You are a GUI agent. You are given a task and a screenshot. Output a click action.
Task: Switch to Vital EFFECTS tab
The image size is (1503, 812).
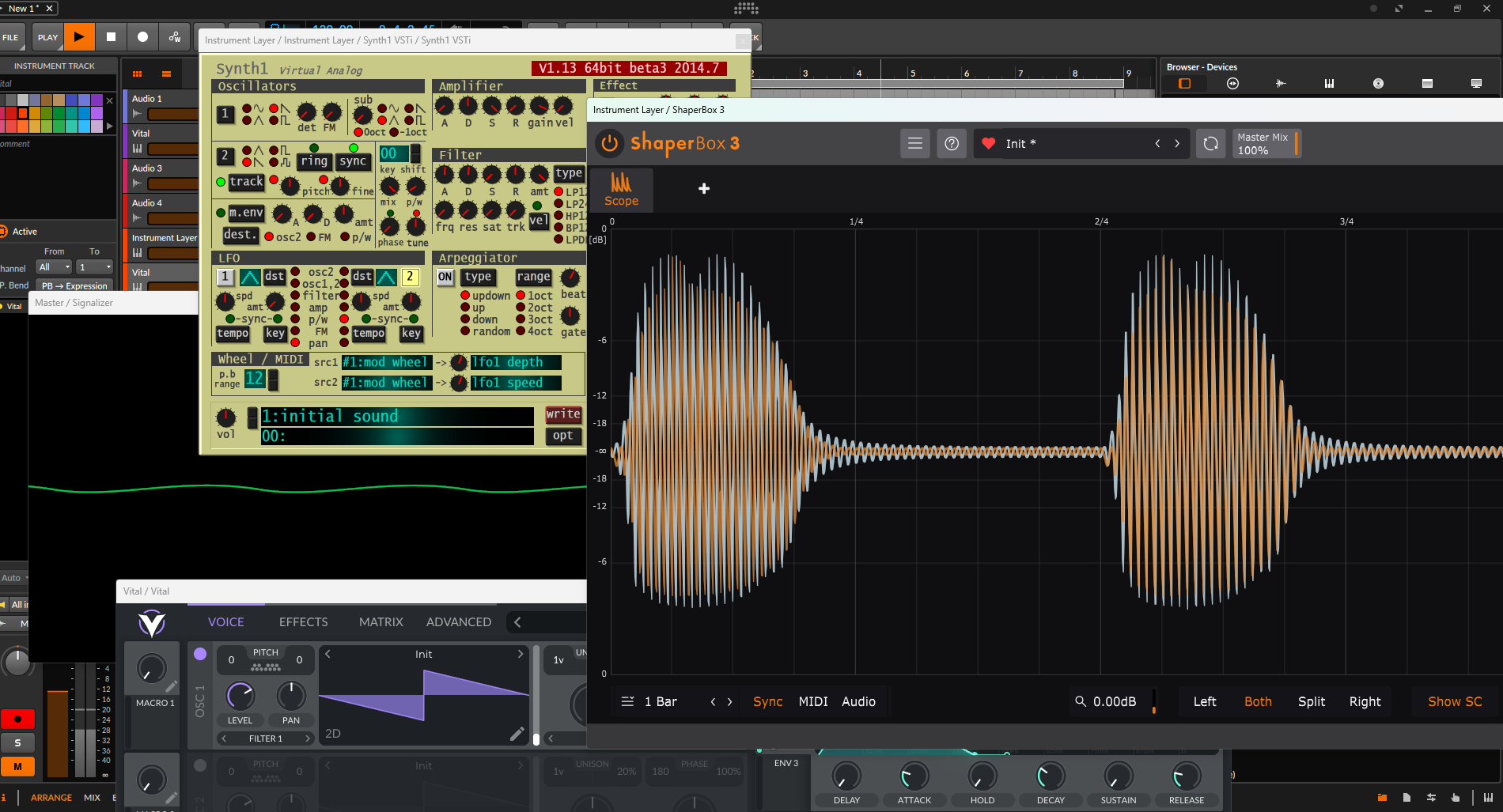[303, 622]
